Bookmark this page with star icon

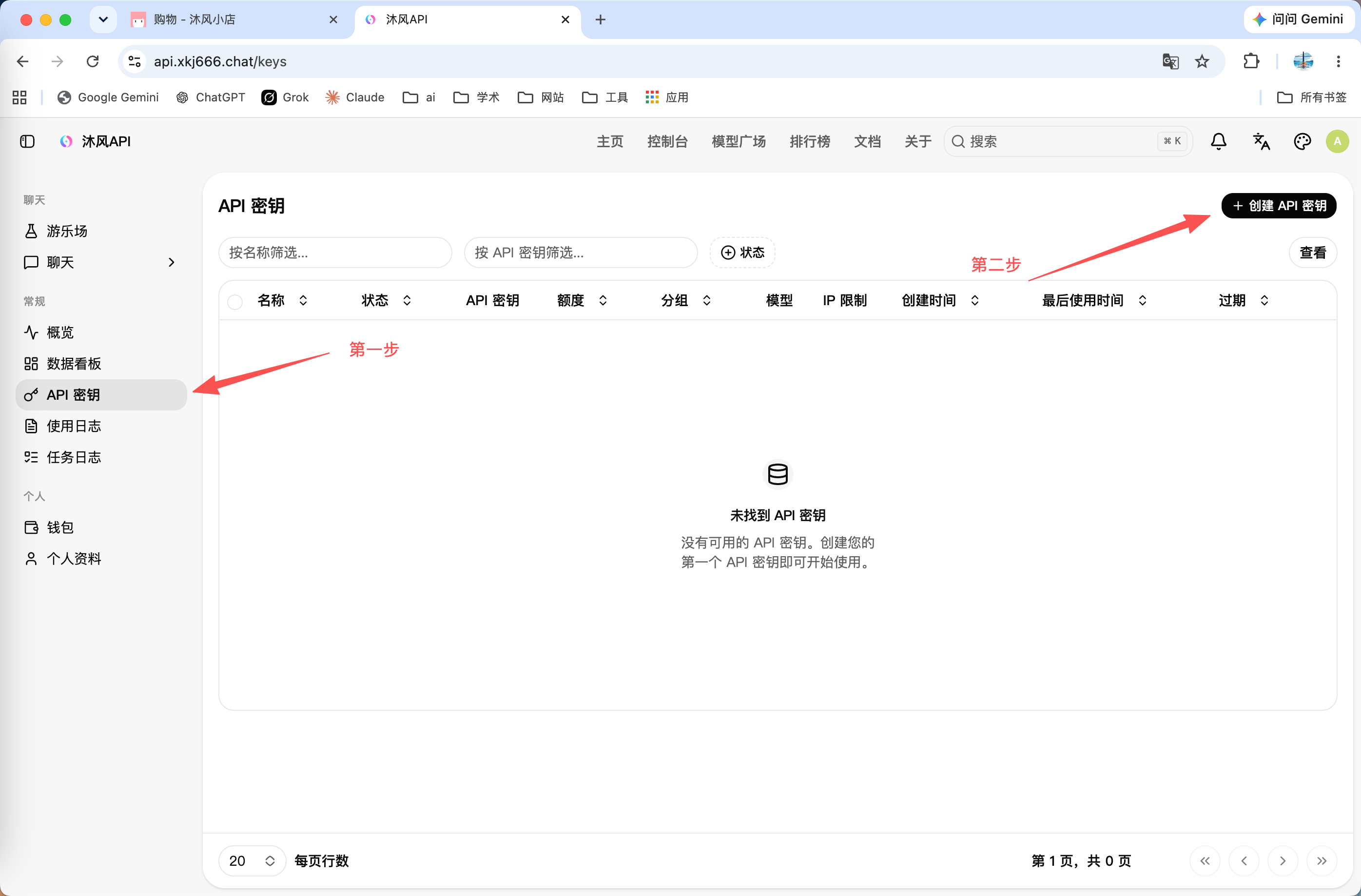(x=1202, y=61)
